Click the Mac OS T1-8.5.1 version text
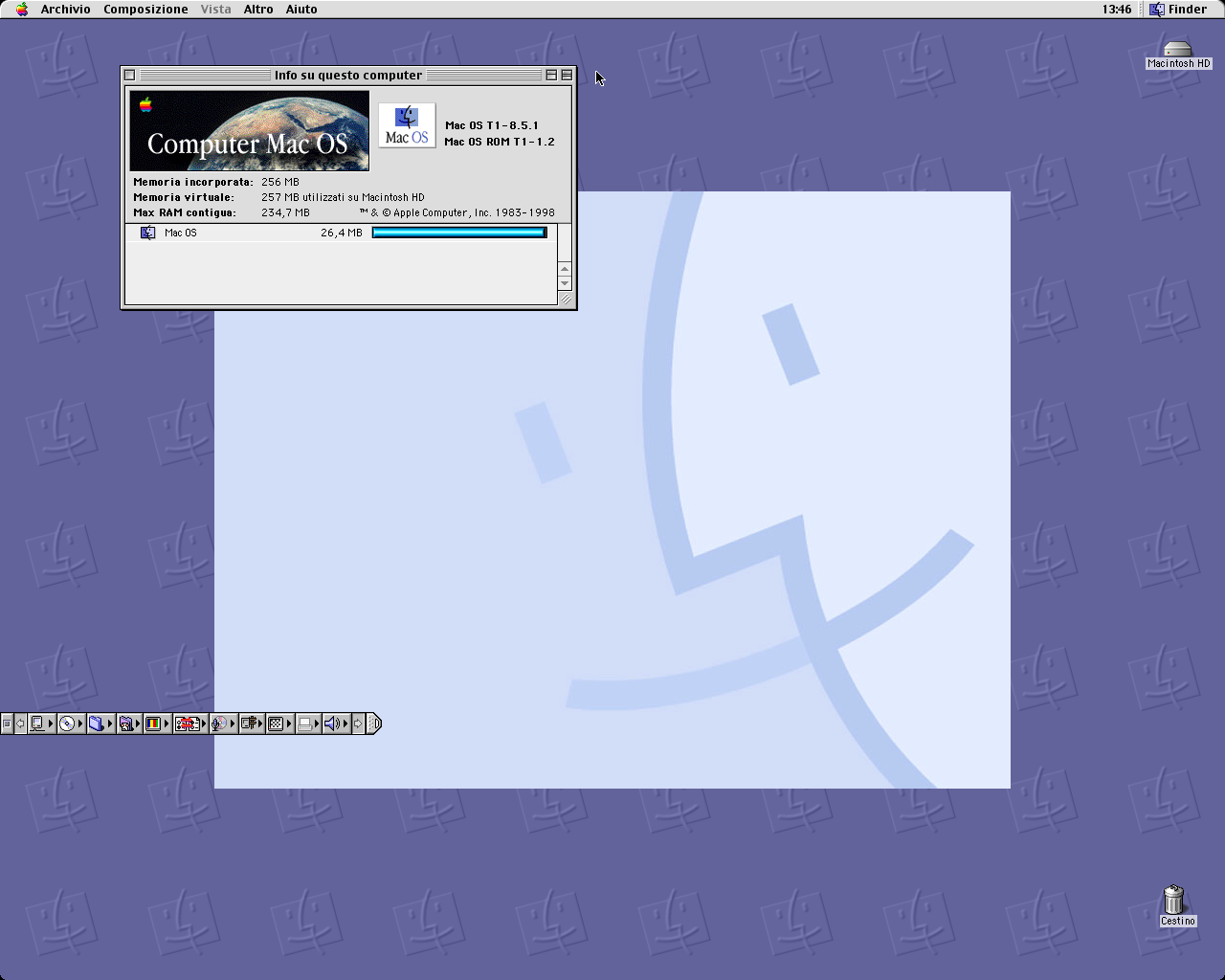1225x980 pixels. (492, 125)
